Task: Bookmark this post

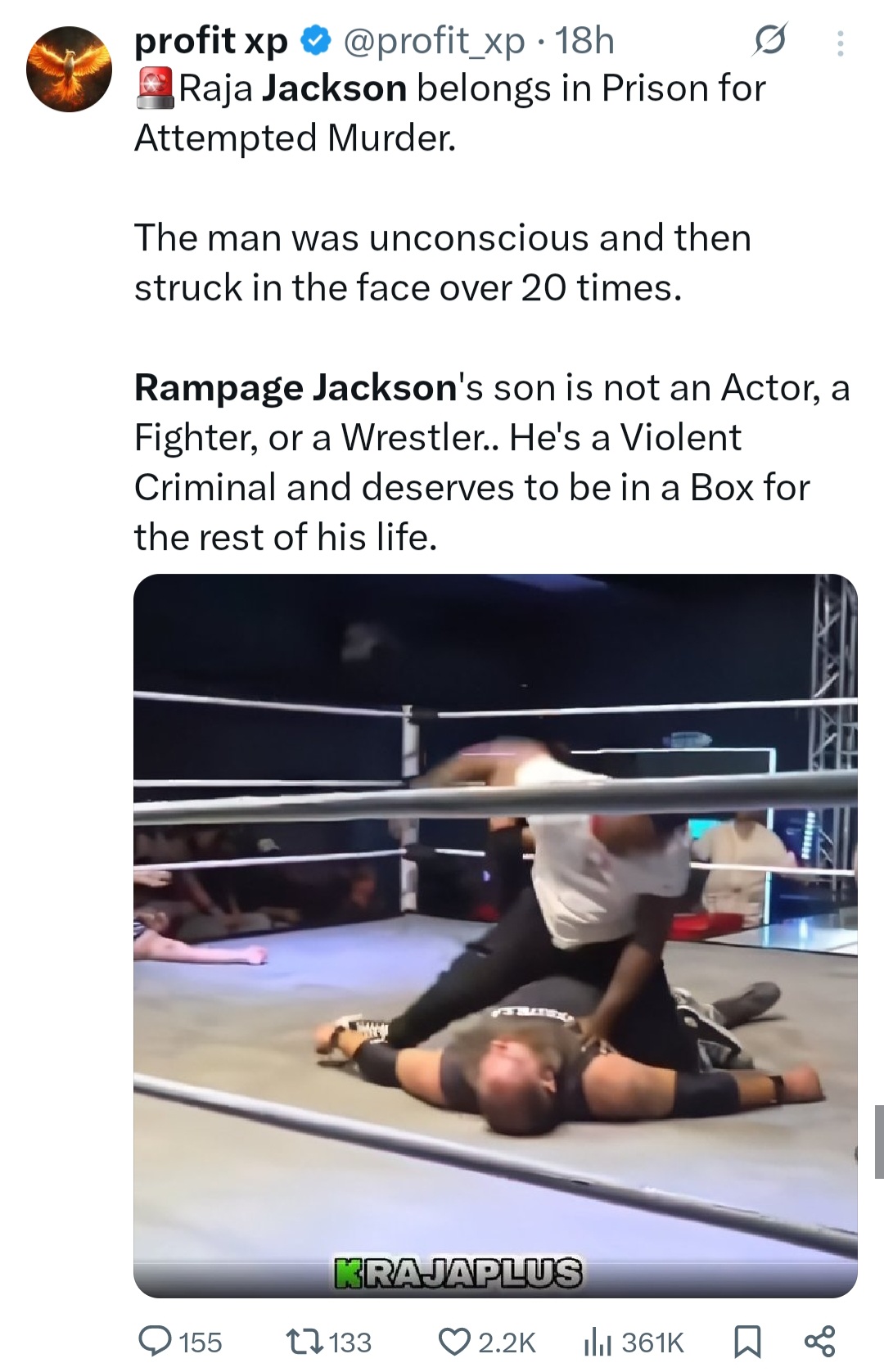Action: pos(746,1341)
